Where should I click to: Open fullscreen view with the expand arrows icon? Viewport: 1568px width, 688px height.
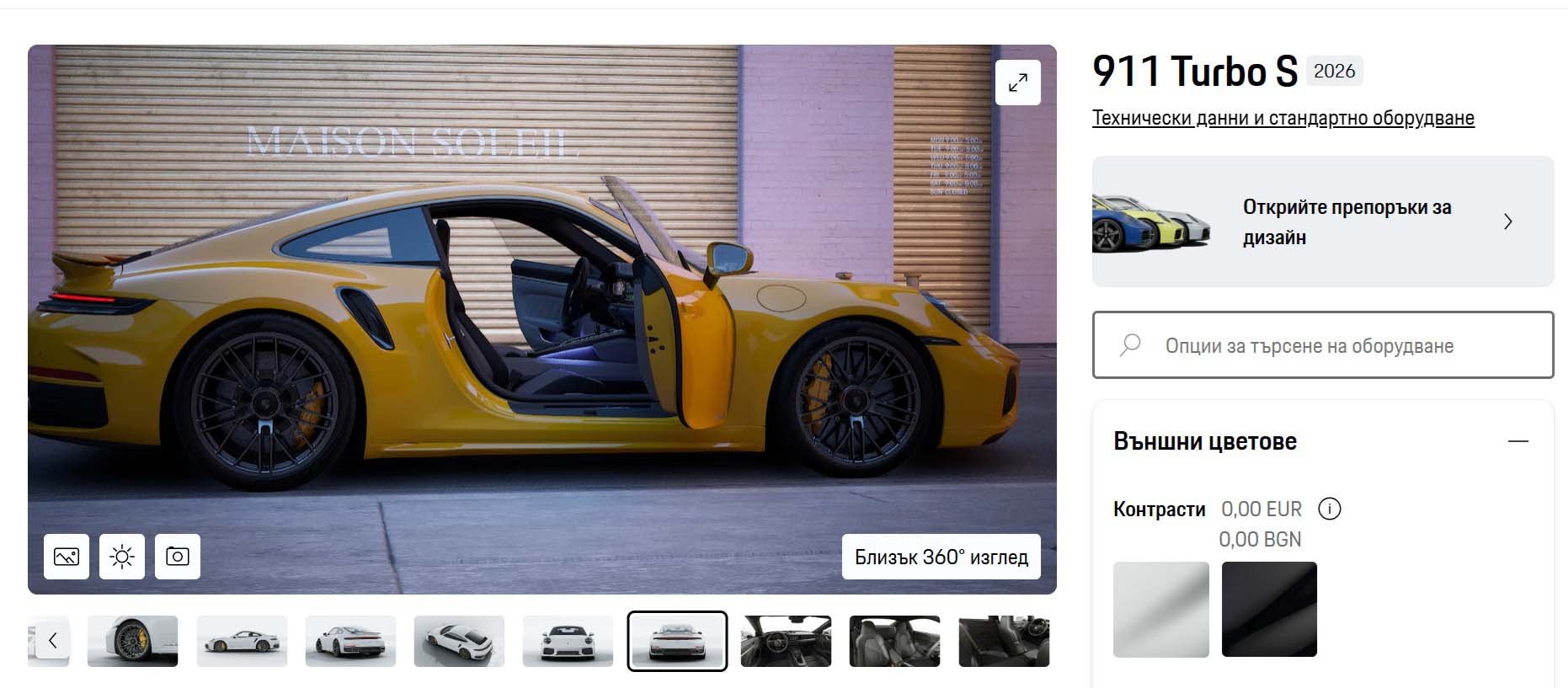(1017, 83)
